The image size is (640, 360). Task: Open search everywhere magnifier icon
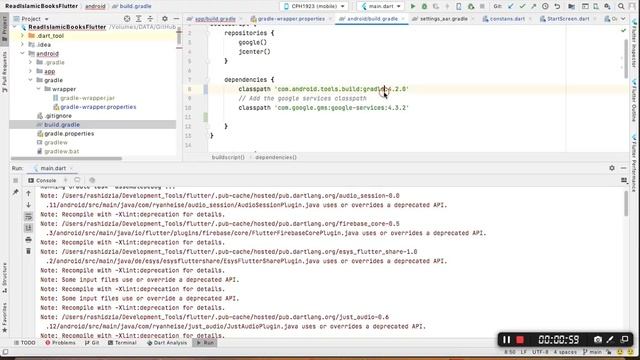tap(621, 6)
